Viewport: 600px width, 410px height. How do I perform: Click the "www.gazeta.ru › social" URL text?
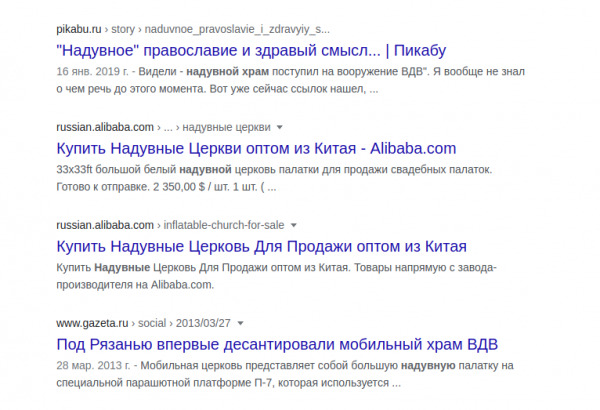[x=143, y=323]
